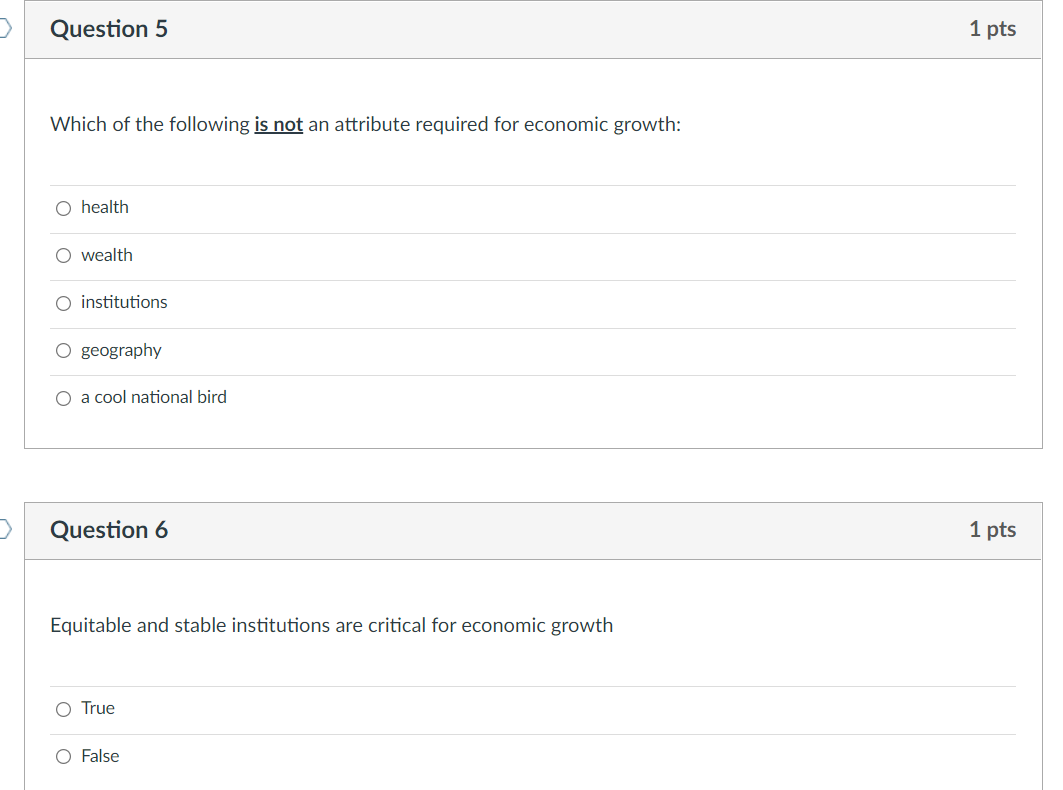The height and width of the screenshot is (790, 1063).
Task: Choose the 'institutions' radio option
Action: (63, 303)
